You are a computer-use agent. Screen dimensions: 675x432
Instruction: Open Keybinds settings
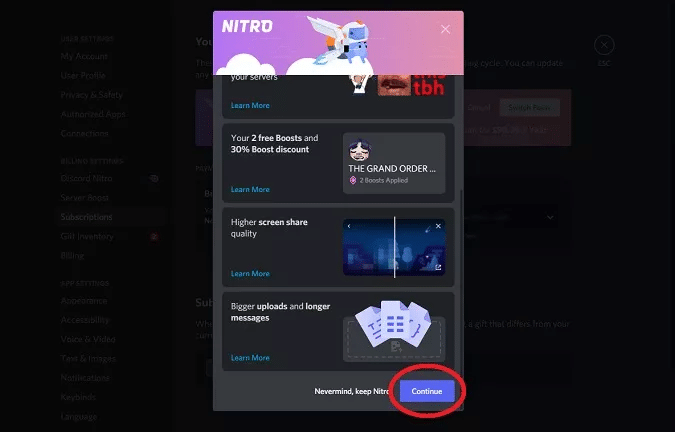click(x=78, y=397)
